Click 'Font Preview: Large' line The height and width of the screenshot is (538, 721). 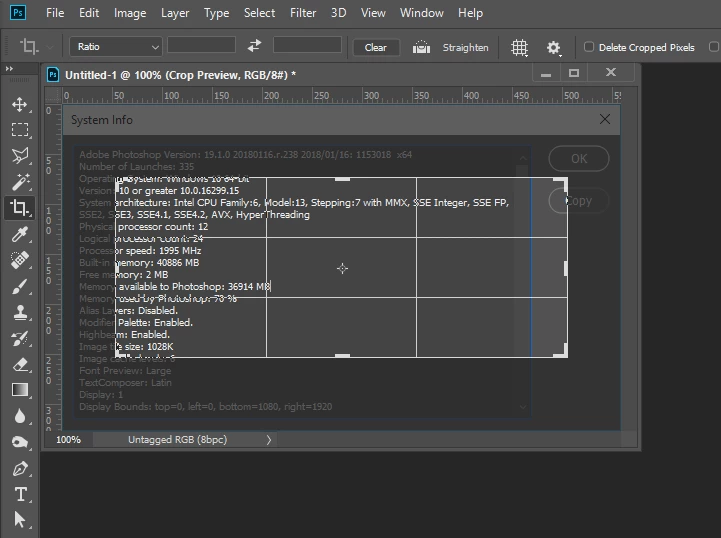(125, 371)
